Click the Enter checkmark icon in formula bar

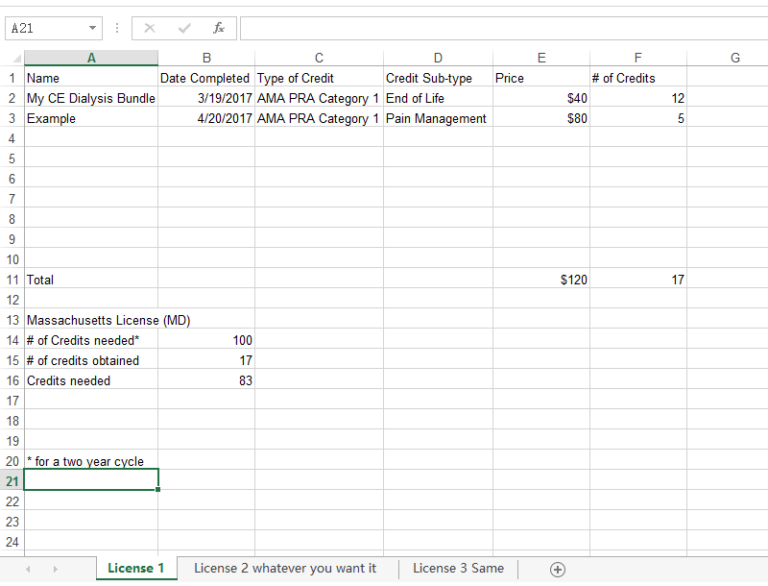pos(184,28)
